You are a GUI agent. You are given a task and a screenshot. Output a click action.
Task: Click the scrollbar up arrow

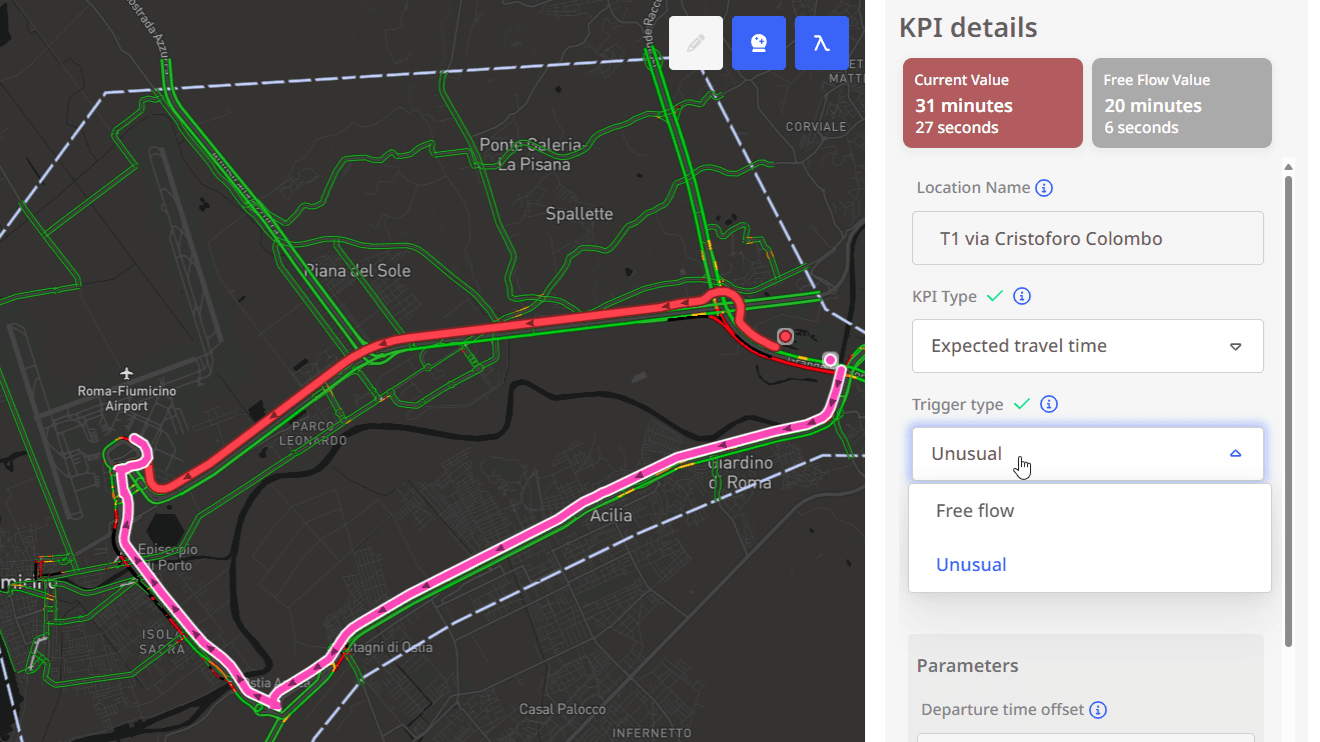pyautogui.click(x=1288, y=167)
